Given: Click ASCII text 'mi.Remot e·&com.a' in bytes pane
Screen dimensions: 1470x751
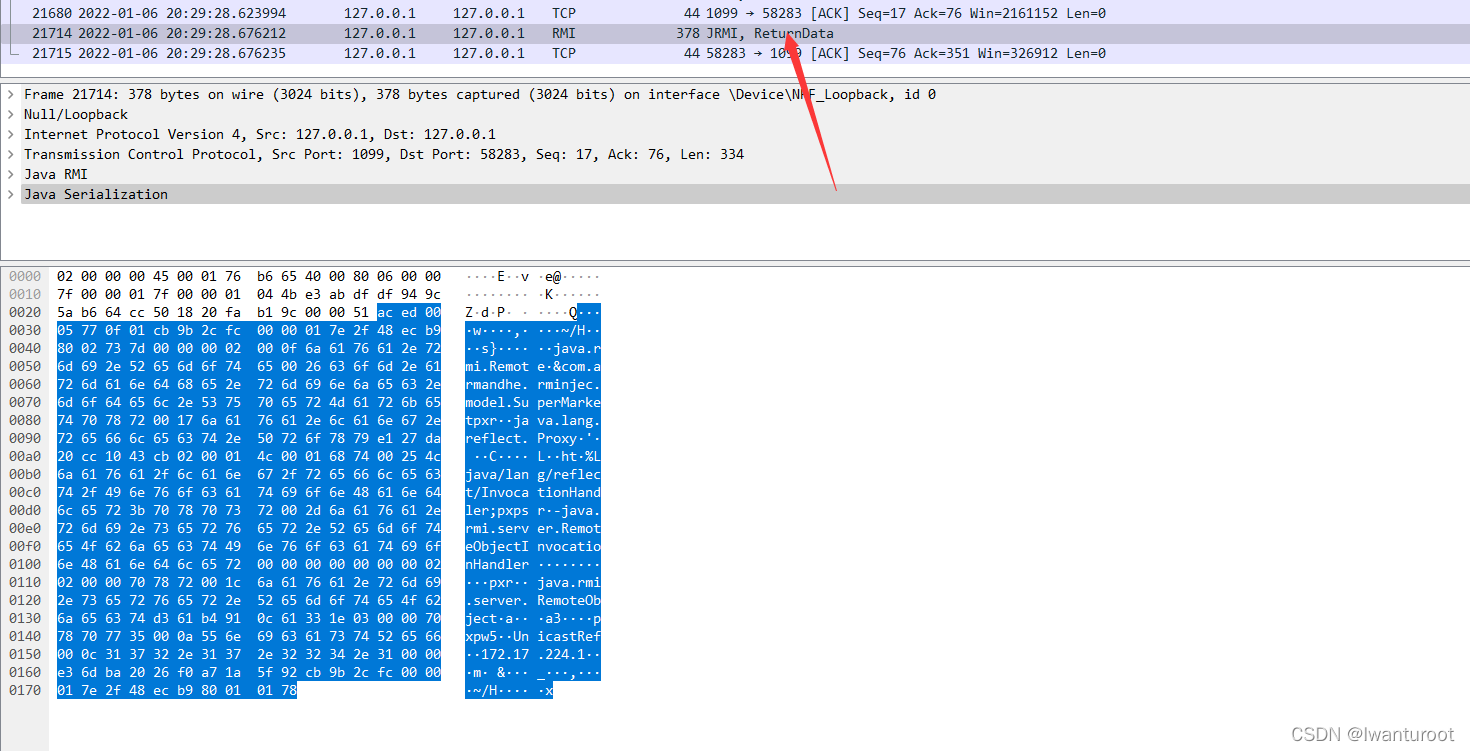Looking at the screenshot, I should (533, 366).
